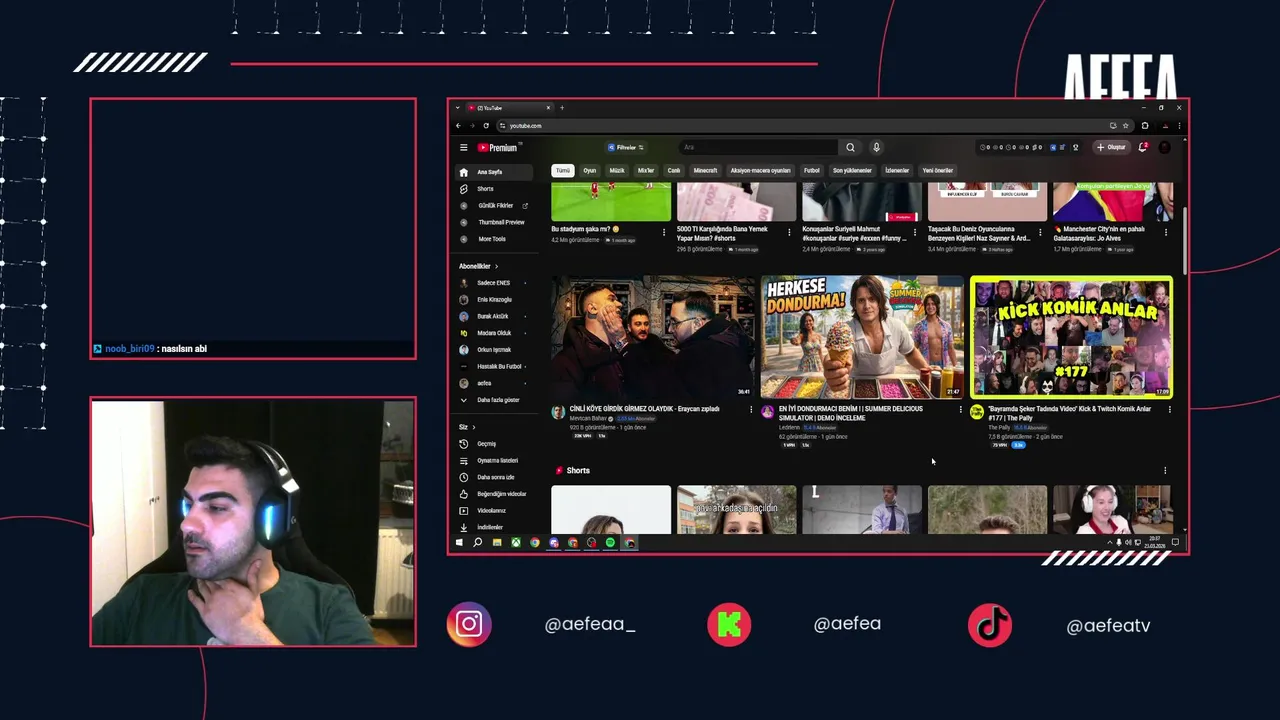This screenshot has height=720, width=1280.
Task: Start voice search with microphone icon
Action: [x=876, y=148]
